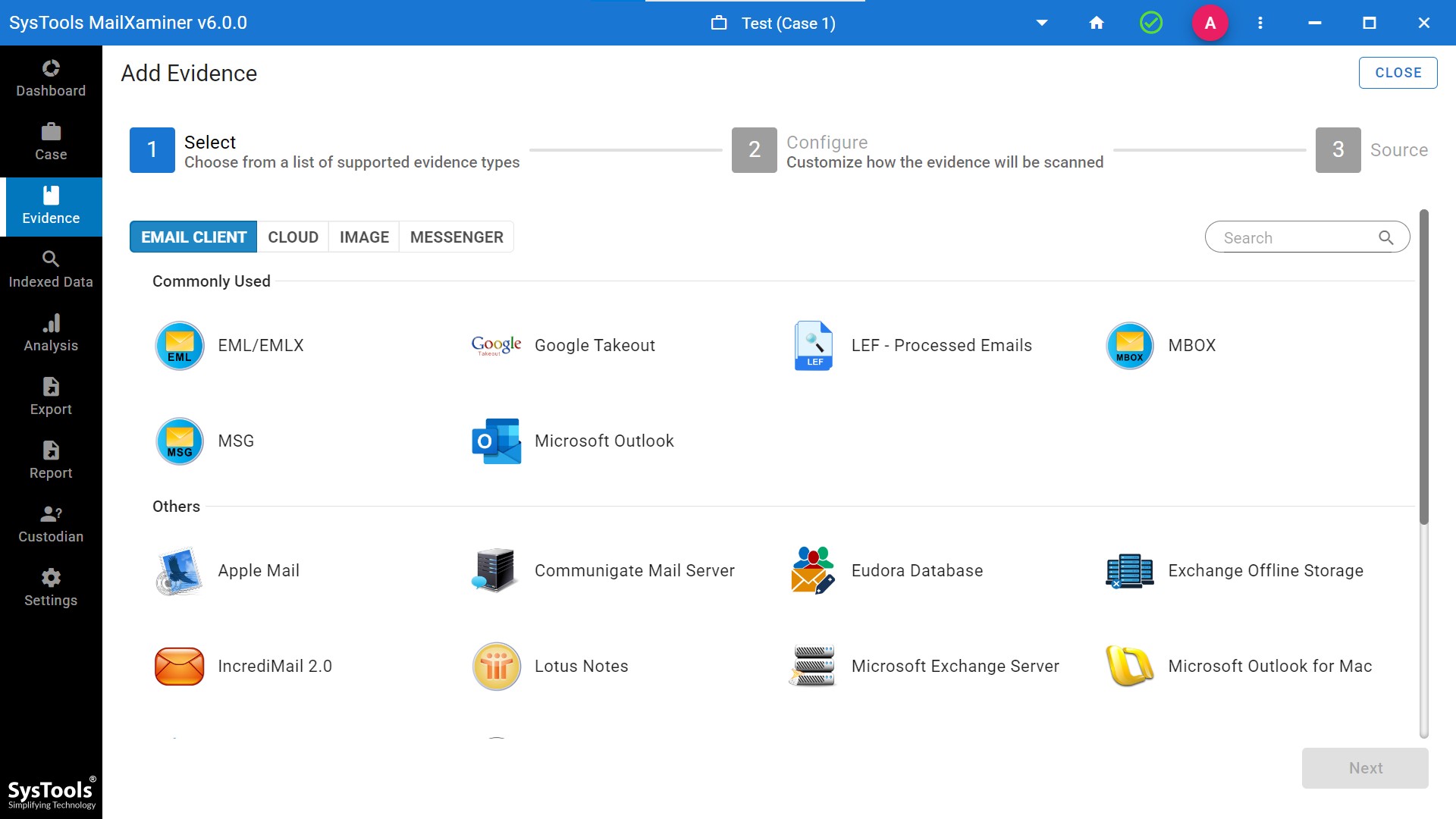Click the home icon in title bar
This screenshot has width=1456, height=819.
tap(1097, 23)
